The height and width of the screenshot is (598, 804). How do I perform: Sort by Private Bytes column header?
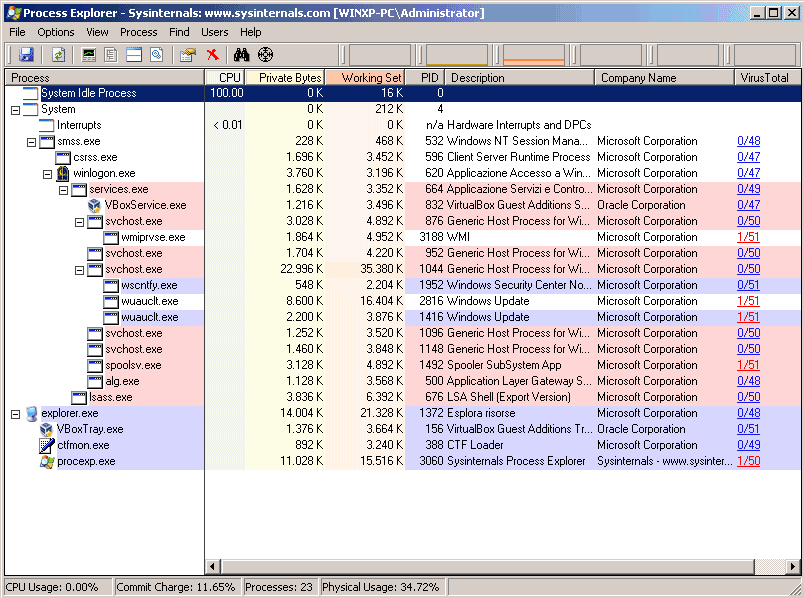pyautogui.click(x=285, y=77)
